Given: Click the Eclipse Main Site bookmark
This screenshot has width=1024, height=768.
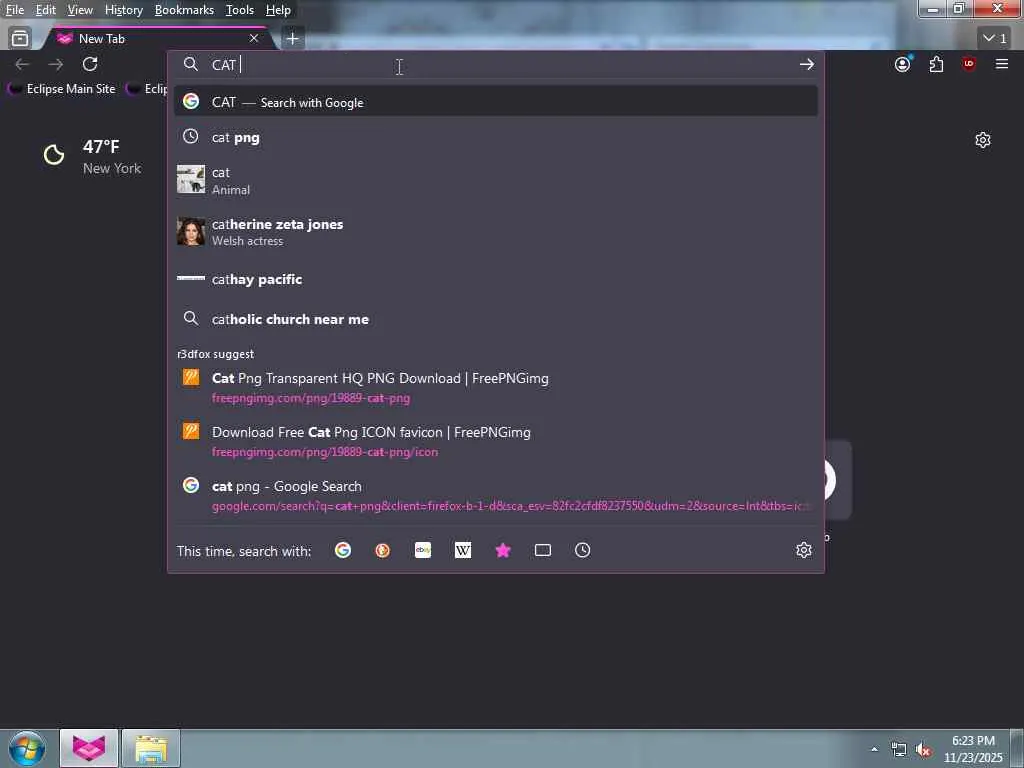Looking at the screenshot, I should tap(61, 89).
